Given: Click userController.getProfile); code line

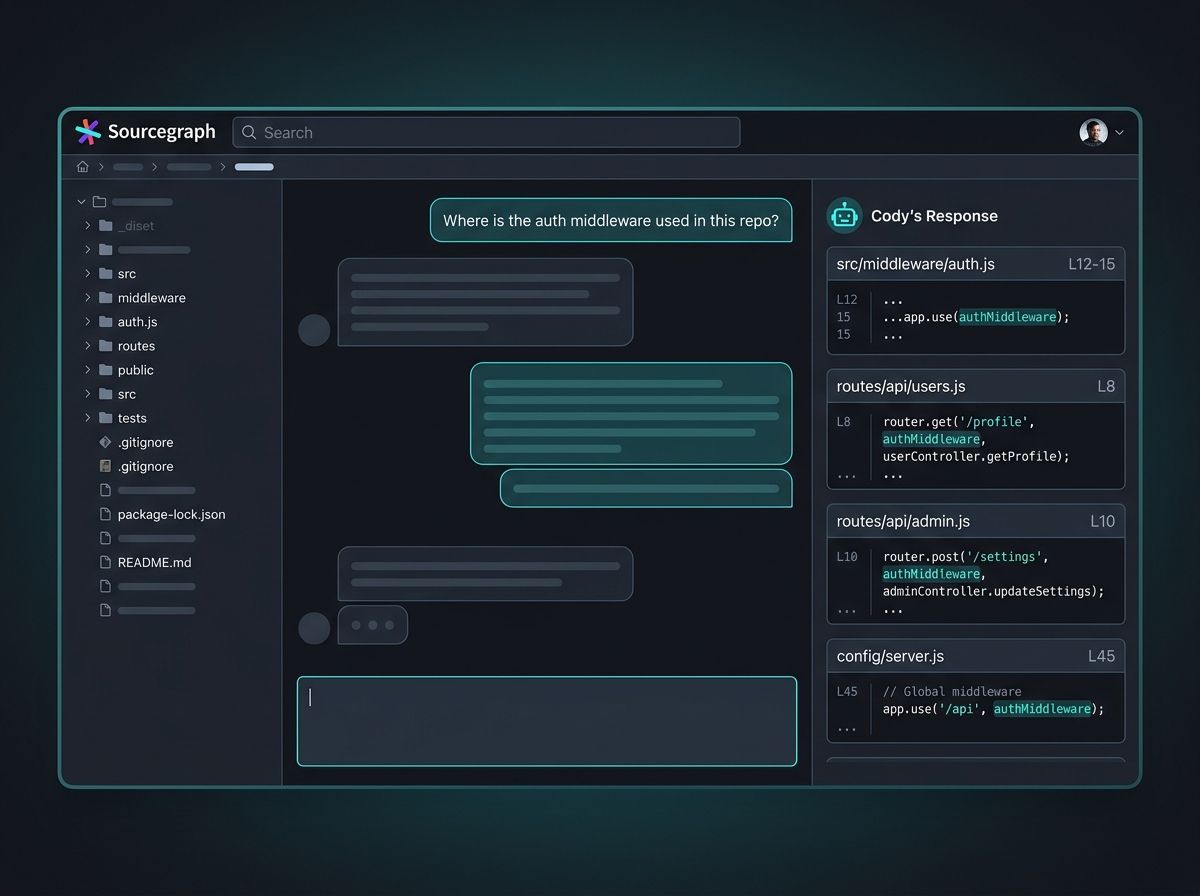Looking at the screenshot, I should [x=976, y=457].
